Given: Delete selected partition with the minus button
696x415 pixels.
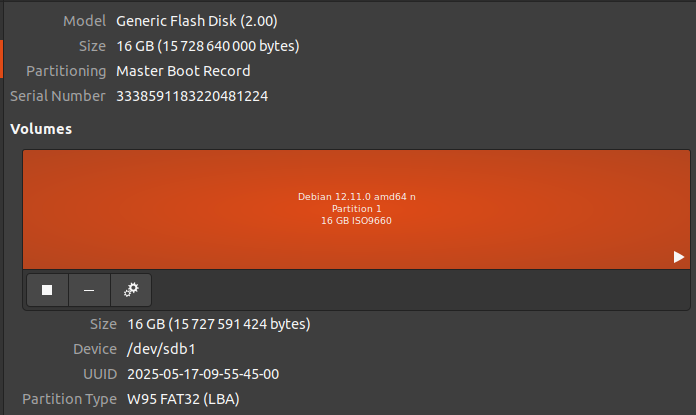Looking at the screenshot, I should pos(89,290).
